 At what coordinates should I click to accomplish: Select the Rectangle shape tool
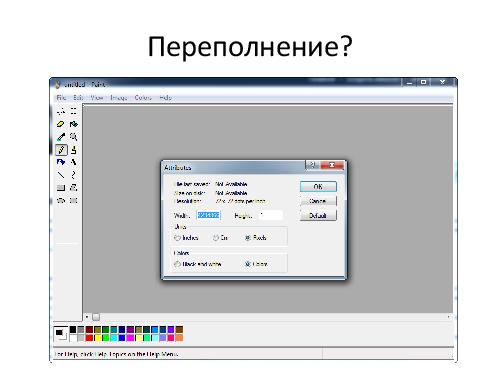pyautogui.click(x=61, y=188)
